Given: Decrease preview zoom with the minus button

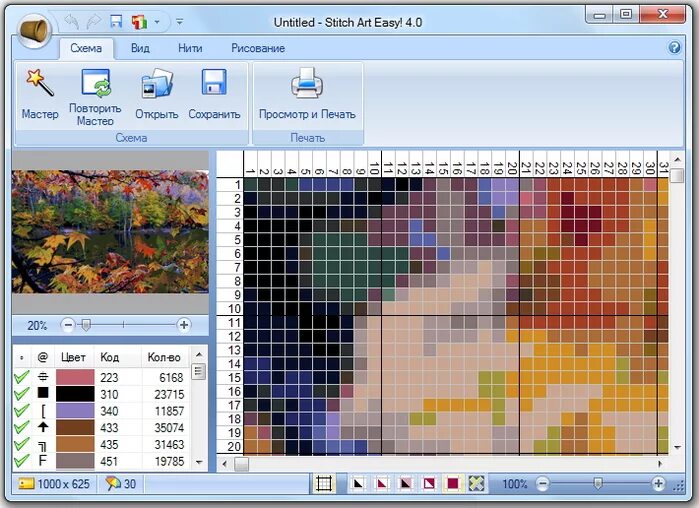Looking at the screenshot, I should (x=68, y=325).
